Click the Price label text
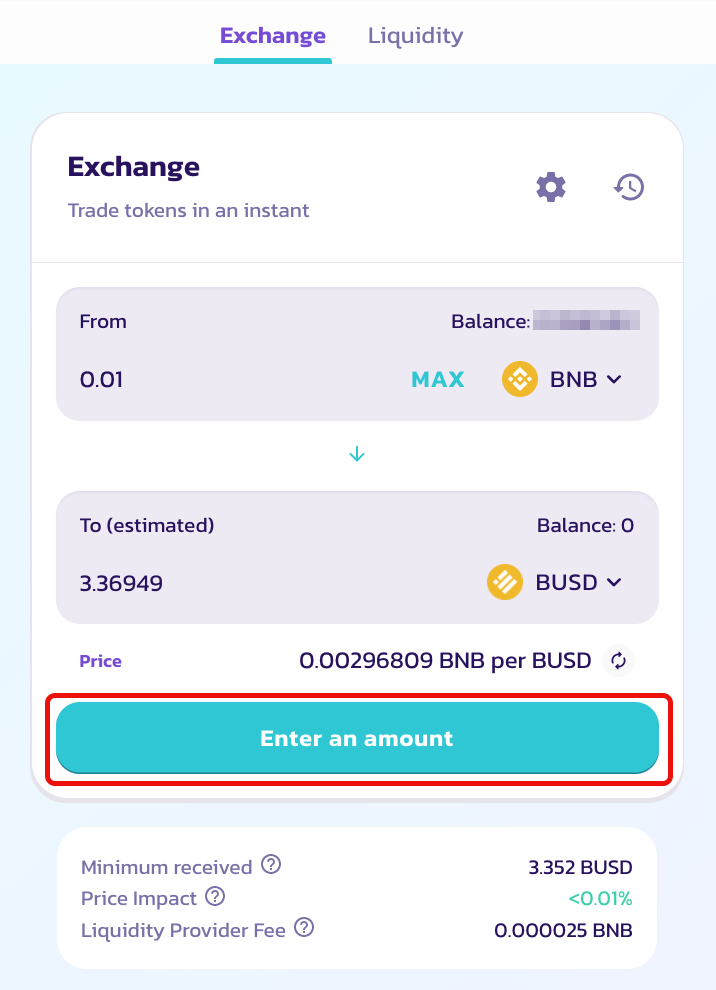Image resolution: width=716 pixels, height=990 pixels. [x=100, y=661]
